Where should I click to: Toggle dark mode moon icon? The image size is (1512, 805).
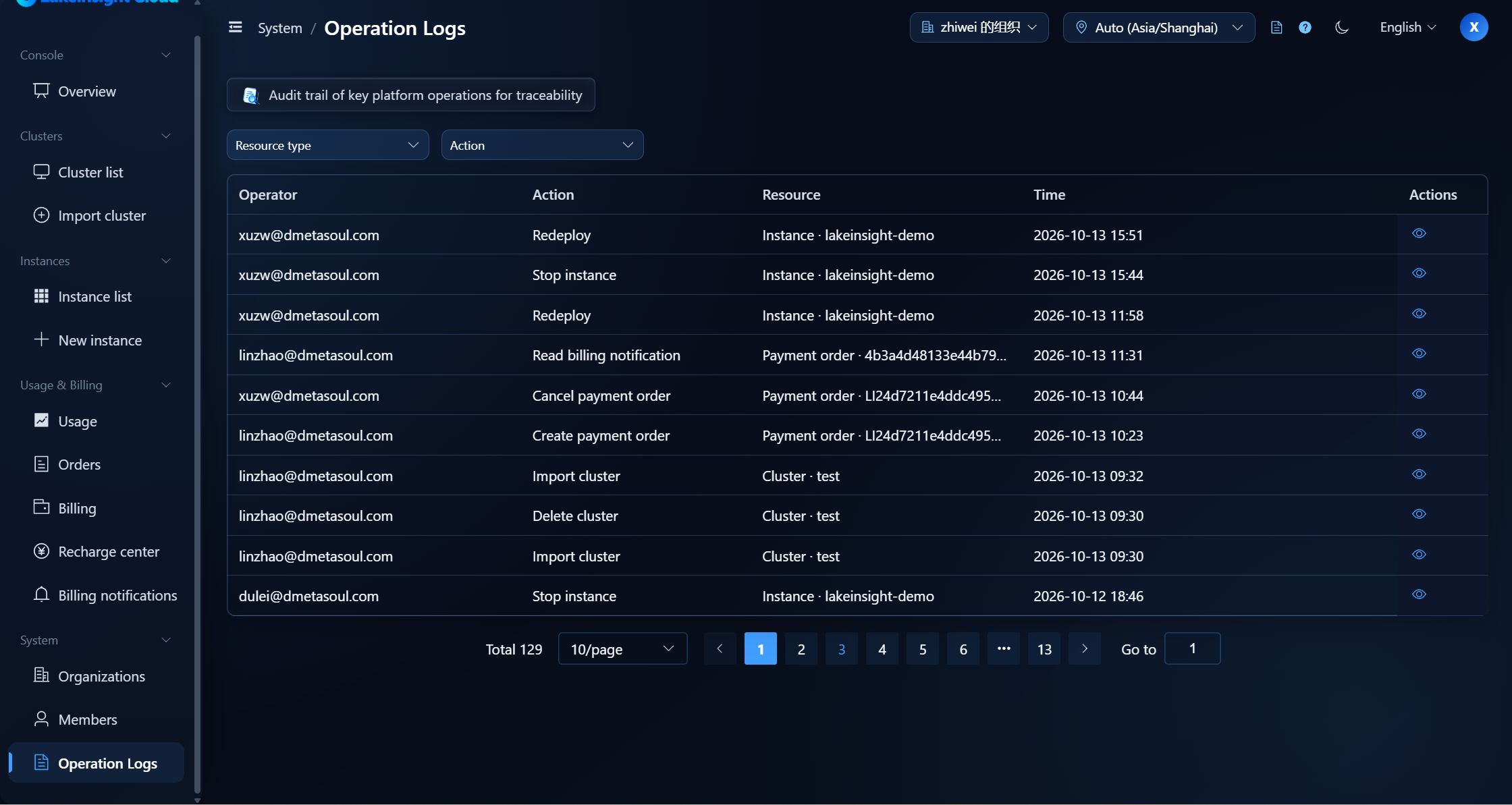pos(1342,27)
